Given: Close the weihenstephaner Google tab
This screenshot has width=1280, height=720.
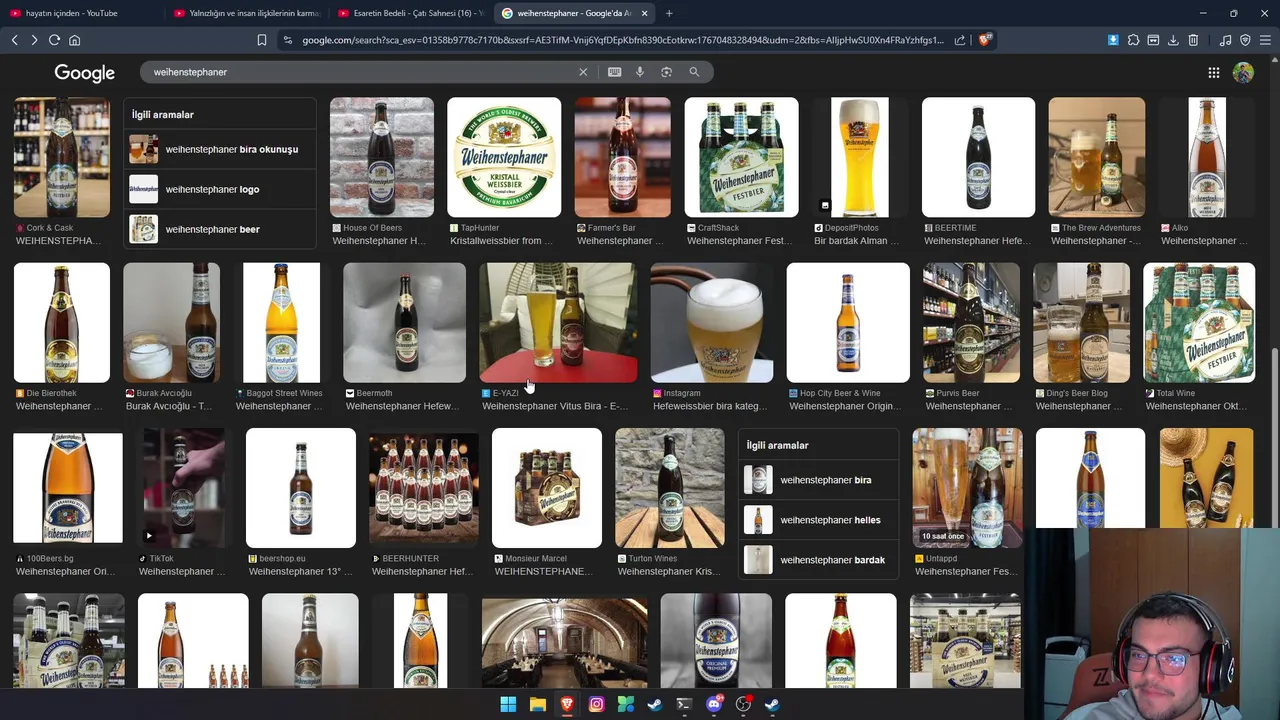Looking at the screenshot, I should click(644, 13).
